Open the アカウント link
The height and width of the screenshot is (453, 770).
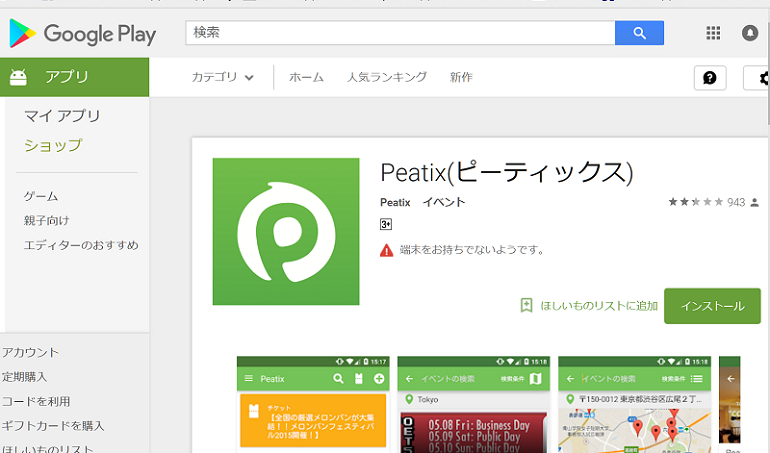[30, 353]
